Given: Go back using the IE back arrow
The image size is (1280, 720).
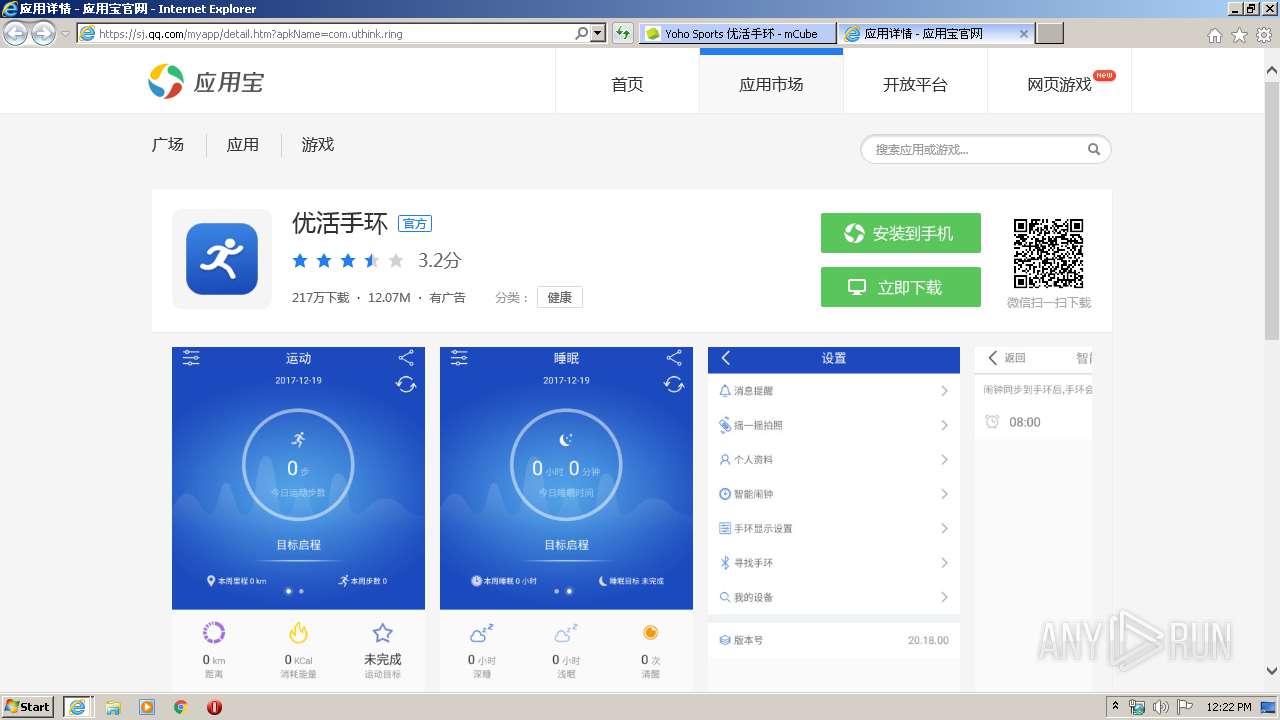Looking at the screenshot, I should [x=16, y=33].
